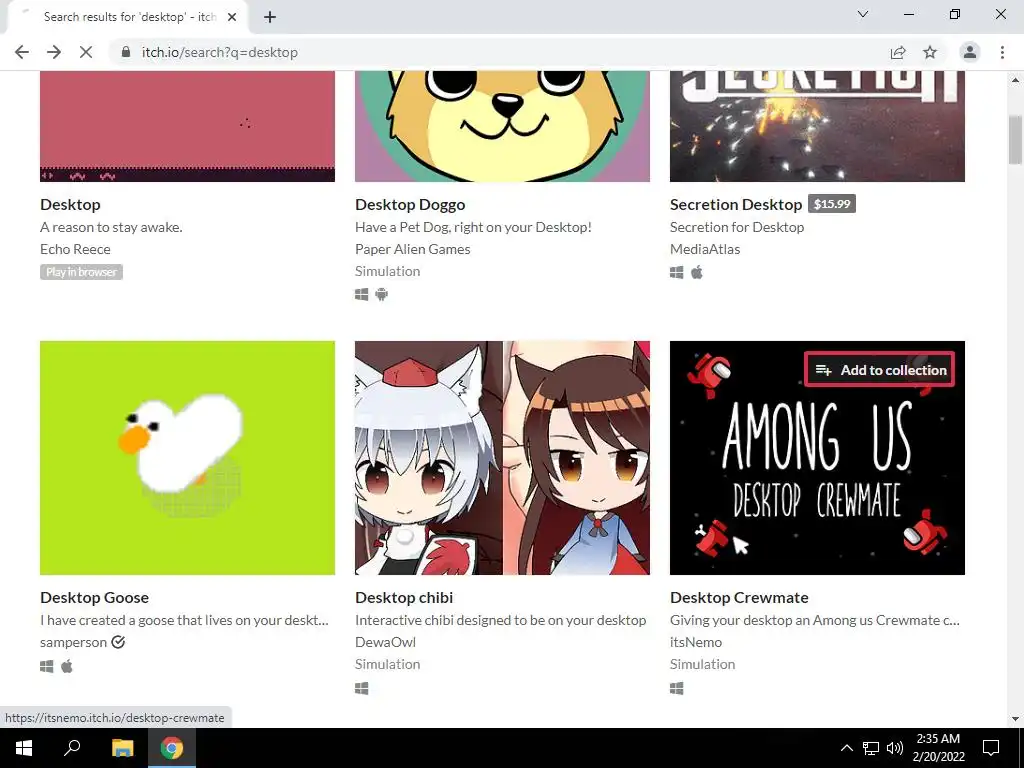The height and width of the screenshot is (768, 1024).
Task: Click 'Secretion for Desktop' description
Action: point(737,227)
